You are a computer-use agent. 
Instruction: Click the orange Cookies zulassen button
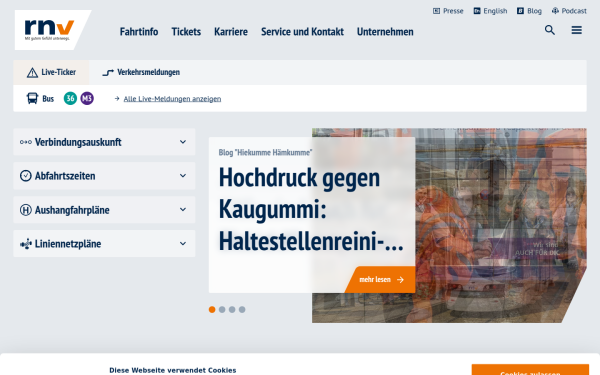530,370
